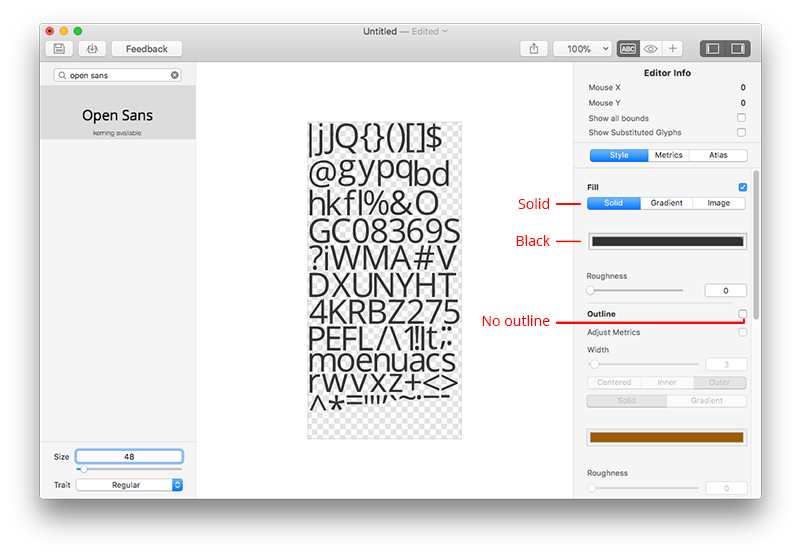Click the Feedback button
This screenshot has width=800, height=555.
tap(147, 48)
